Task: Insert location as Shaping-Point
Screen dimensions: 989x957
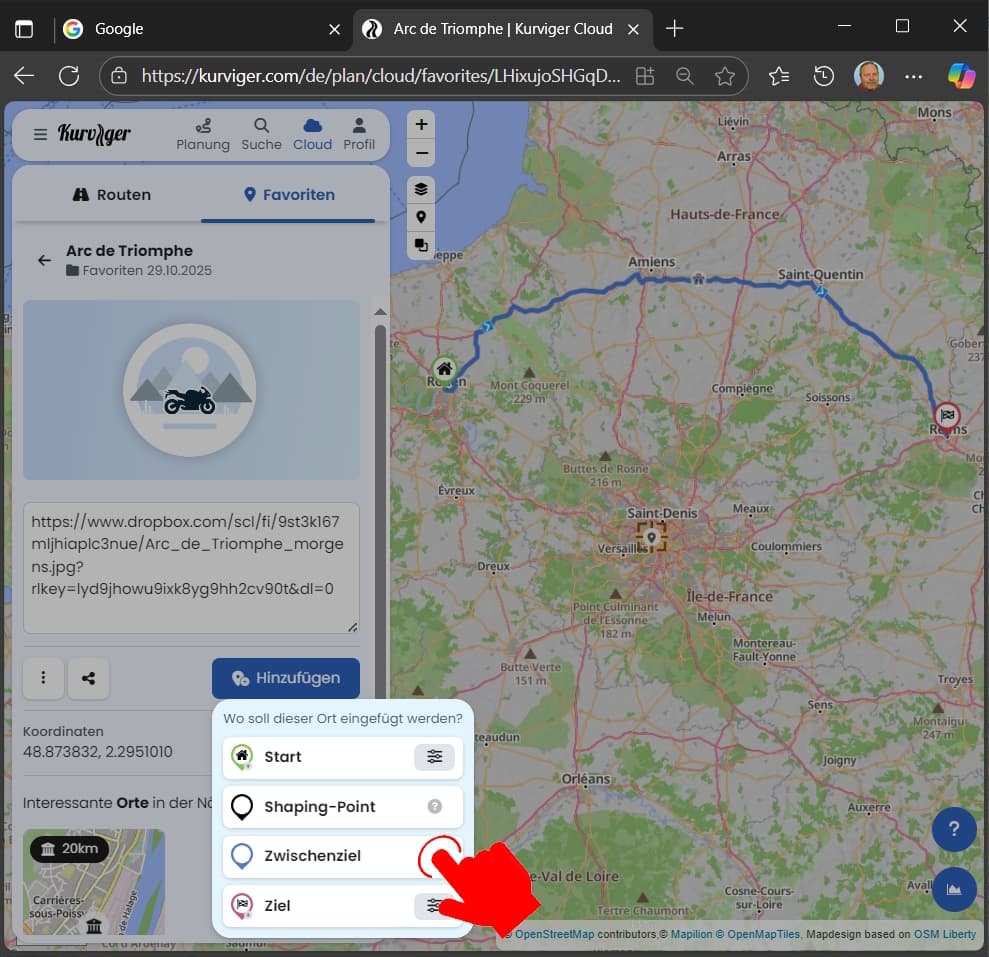Action: 320,807
